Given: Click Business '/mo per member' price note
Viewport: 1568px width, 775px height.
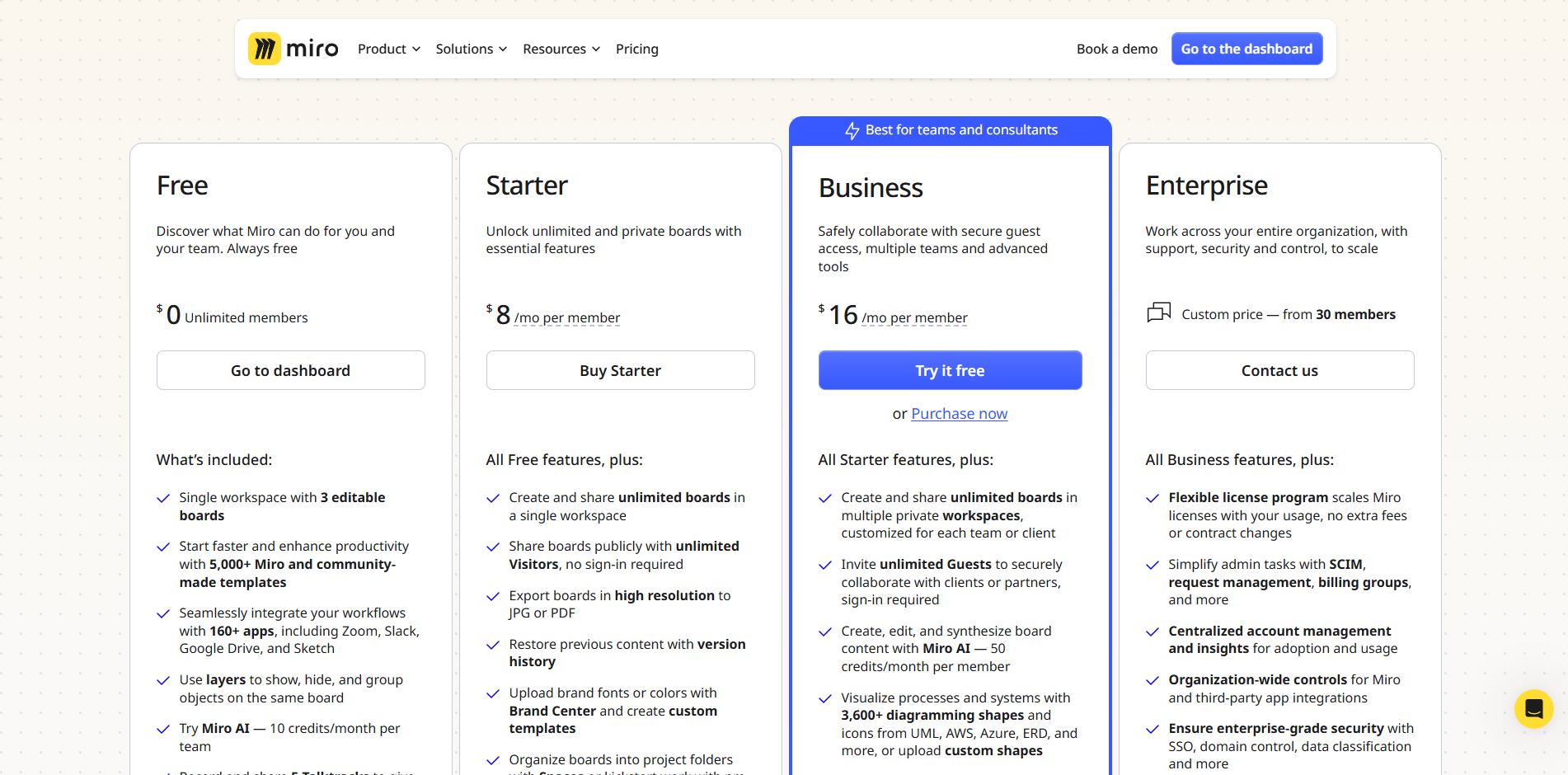Looking at the screenshot, I should (x=914, y=317).
